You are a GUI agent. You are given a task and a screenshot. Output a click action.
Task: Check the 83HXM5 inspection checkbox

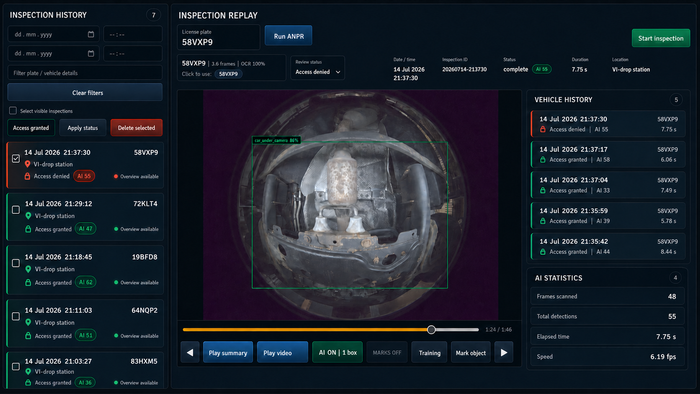[16, 367]
